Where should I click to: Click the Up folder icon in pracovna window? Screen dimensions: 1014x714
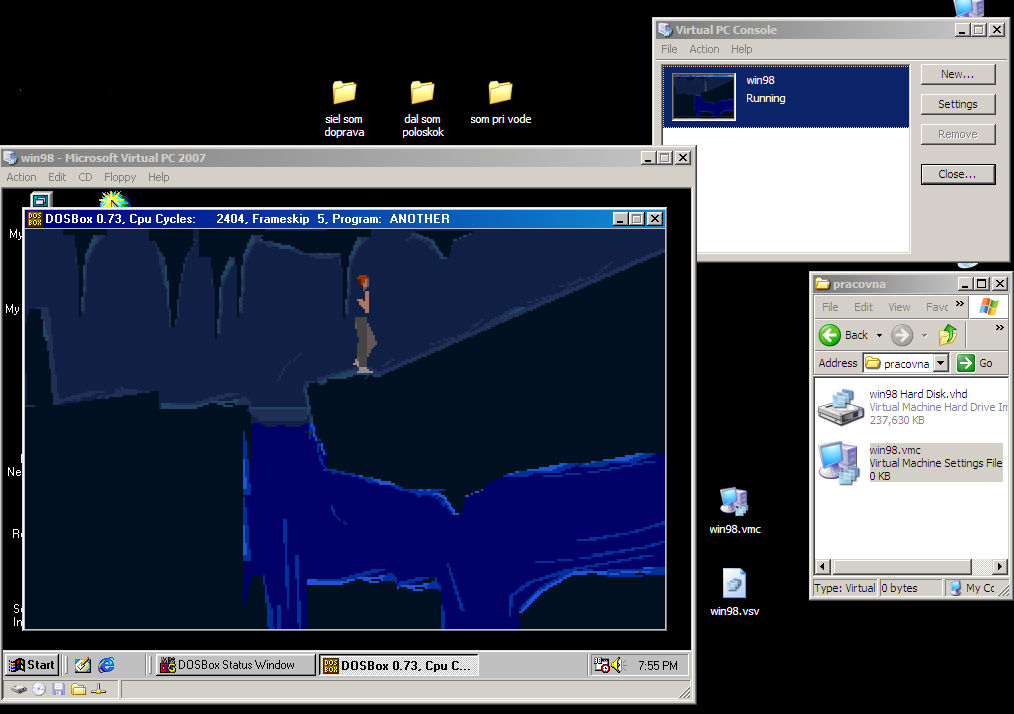[948, 335]
